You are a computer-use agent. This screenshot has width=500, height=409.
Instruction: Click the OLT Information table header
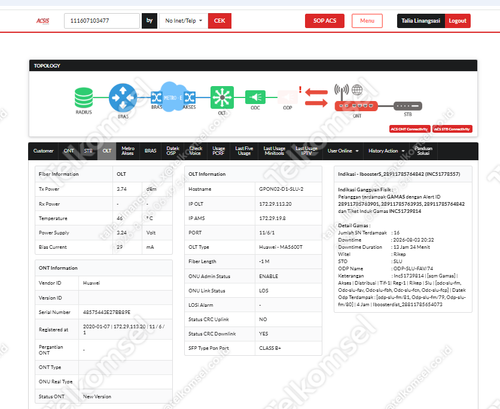[x=207, y=174]
